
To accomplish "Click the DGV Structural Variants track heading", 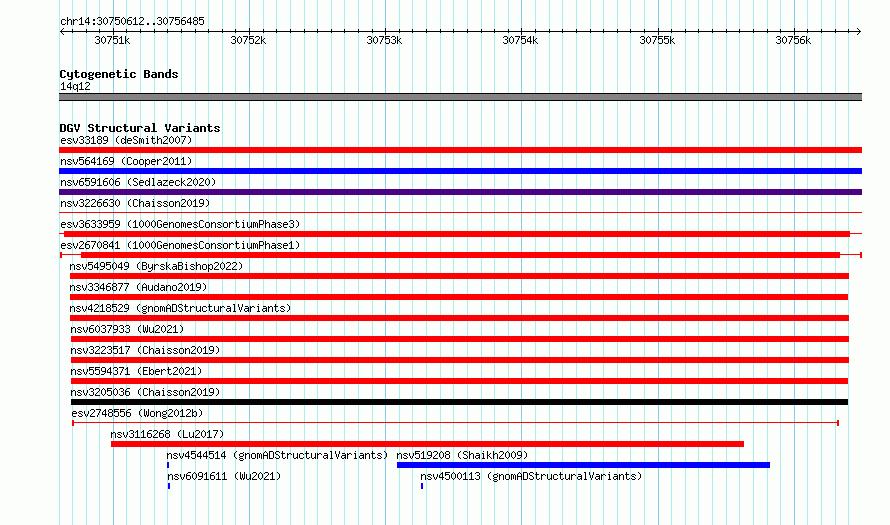I will 140,128.
